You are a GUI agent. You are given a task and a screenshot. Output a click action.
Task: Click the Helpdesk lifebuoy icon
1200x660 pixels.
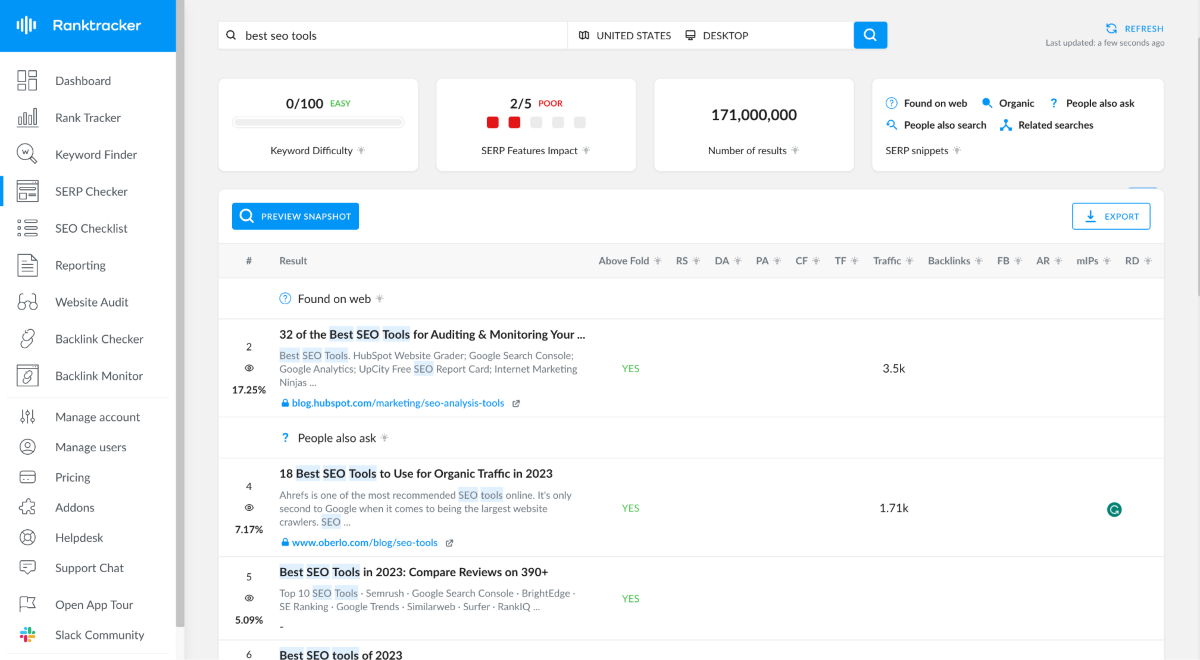[27, 538]
